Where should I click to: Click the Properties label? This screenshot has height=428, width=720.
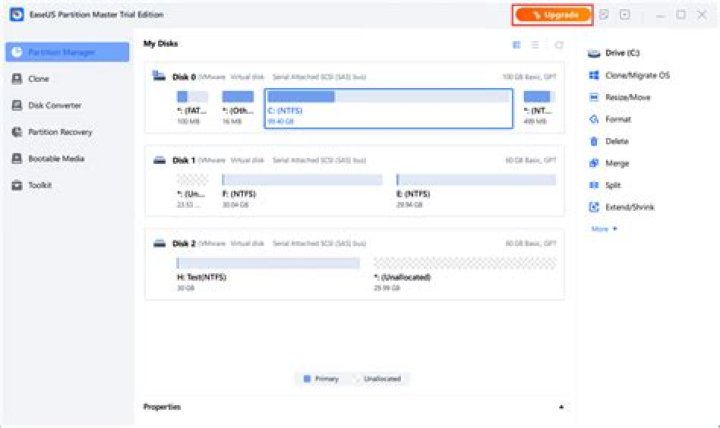pos(162,407)
